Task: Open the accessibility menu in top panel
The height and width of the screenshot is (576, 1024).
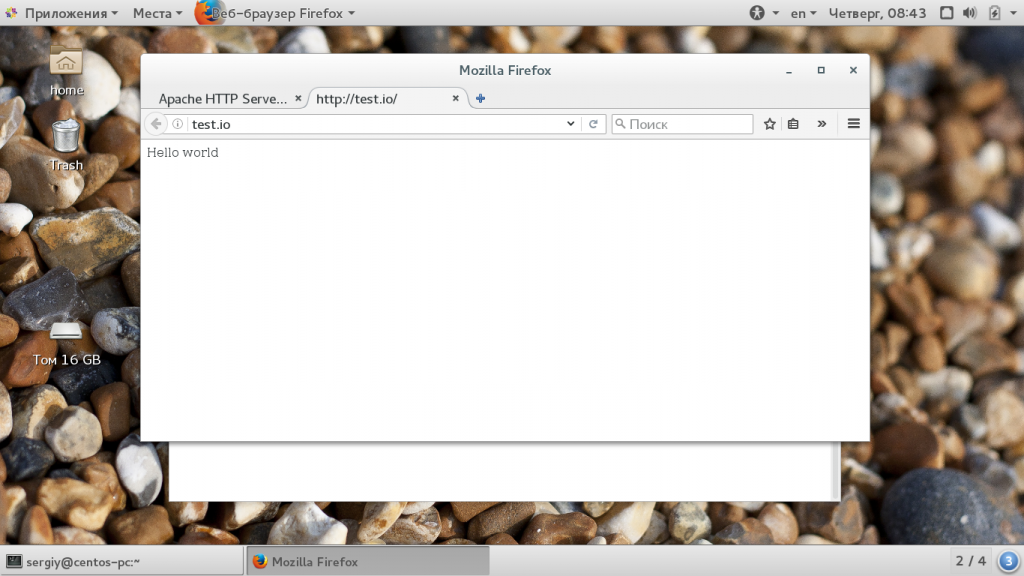Action: point(763,12)
